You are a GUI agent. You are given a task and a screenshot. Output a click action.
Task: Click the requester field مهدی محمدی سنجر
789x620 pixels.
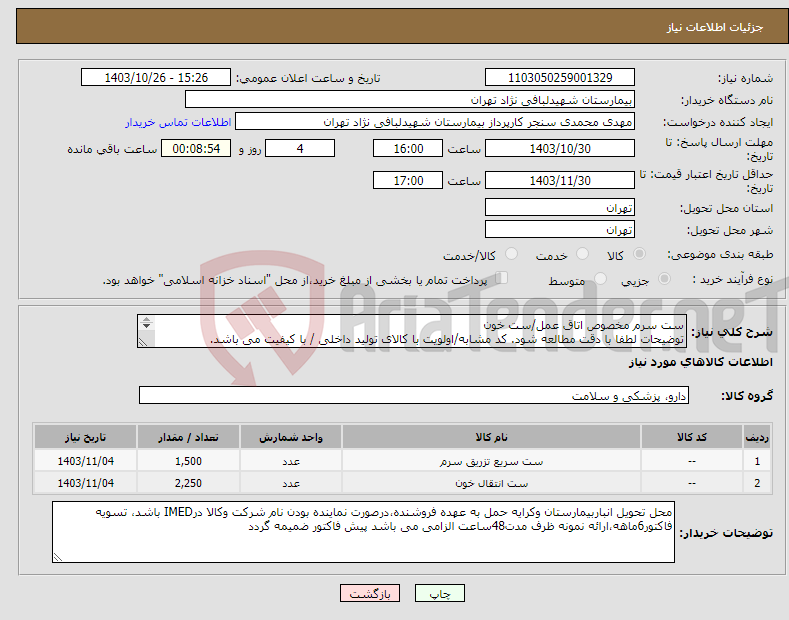tap(435, 122)
